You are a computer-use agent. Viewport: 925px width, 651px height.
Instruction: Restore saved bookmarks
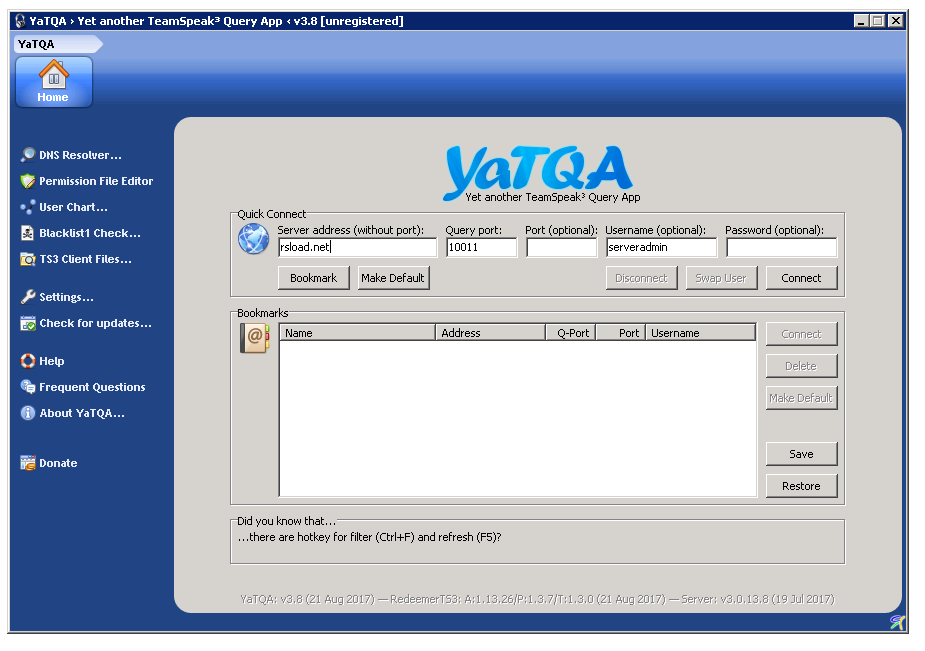[801, 486]
